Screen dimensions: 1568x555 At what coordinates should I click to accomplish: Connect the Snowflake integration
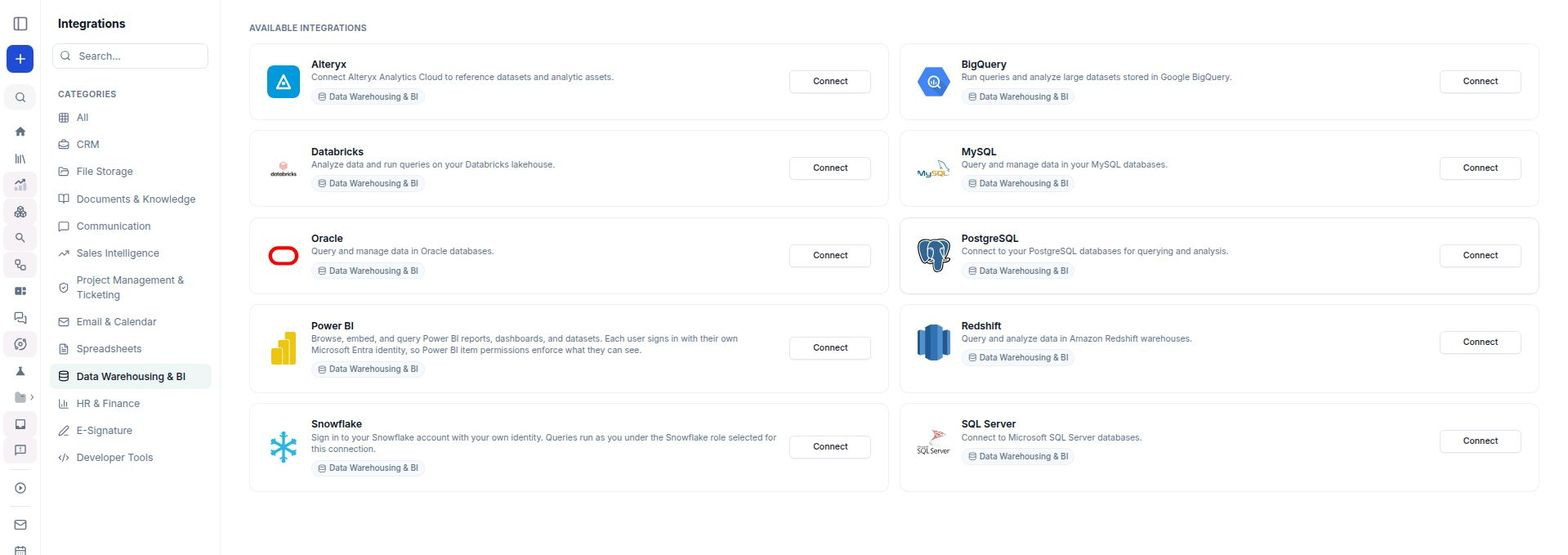(x=829, y=447)
